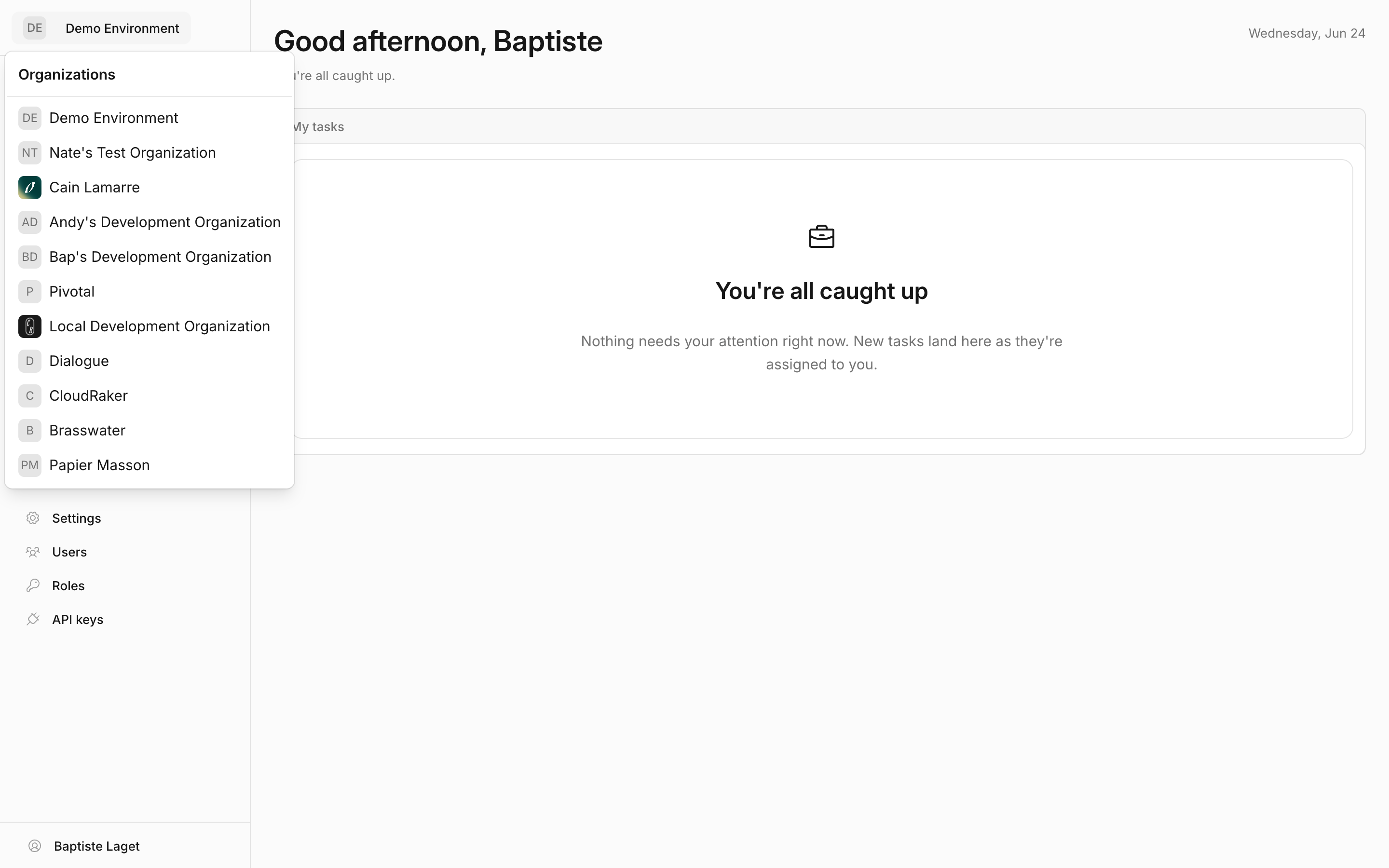Screen dimensions: 1389x868
Task: Click the Users people icon
Action: click(x=33, y=552)
